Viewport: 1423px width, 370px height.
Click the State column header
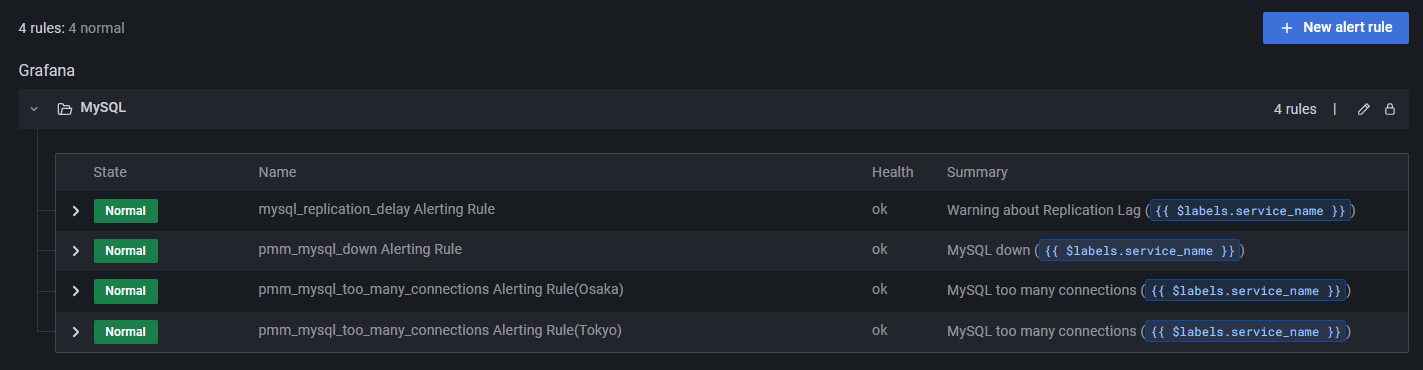(x=110, y=172)
